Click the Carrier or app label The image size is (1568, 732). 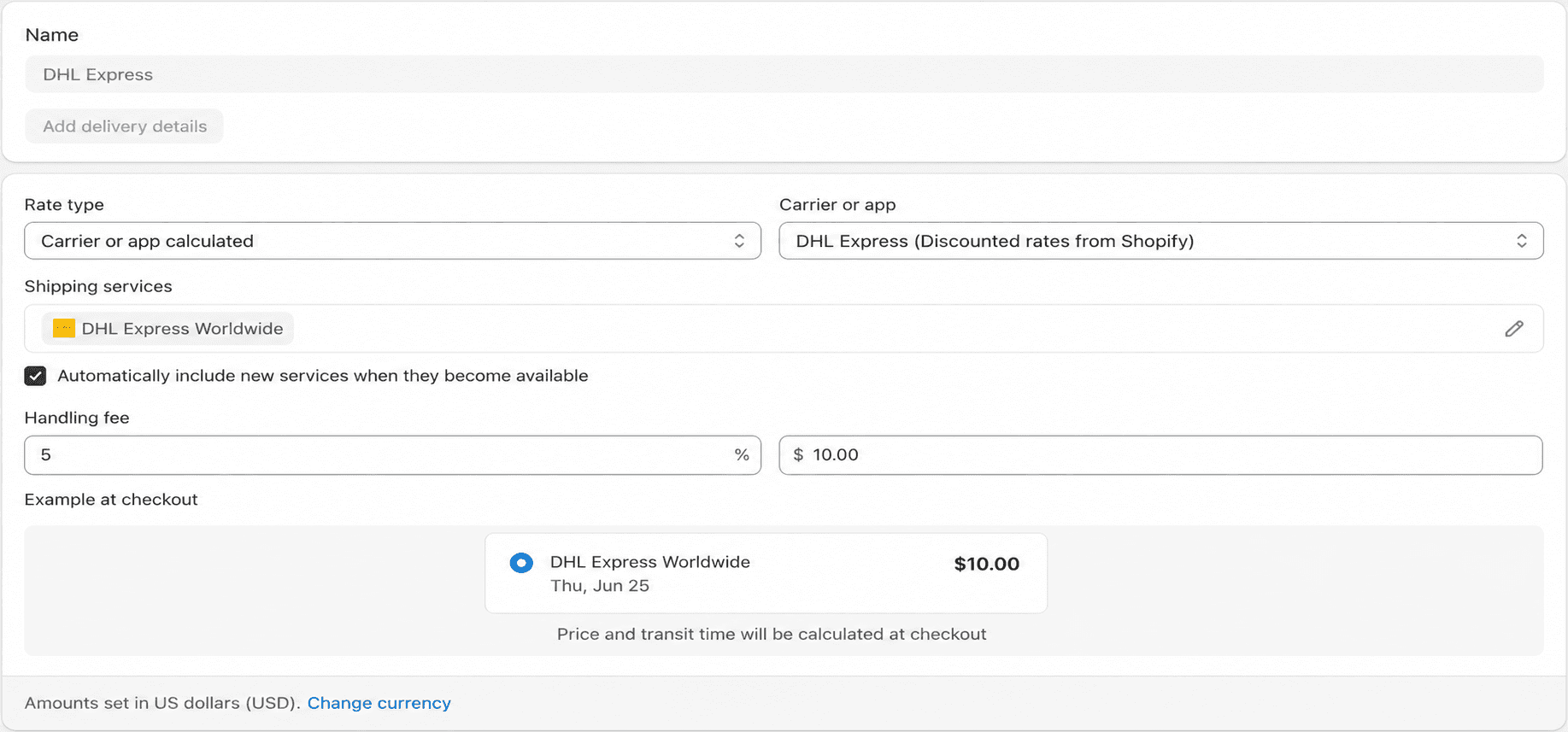837,205
